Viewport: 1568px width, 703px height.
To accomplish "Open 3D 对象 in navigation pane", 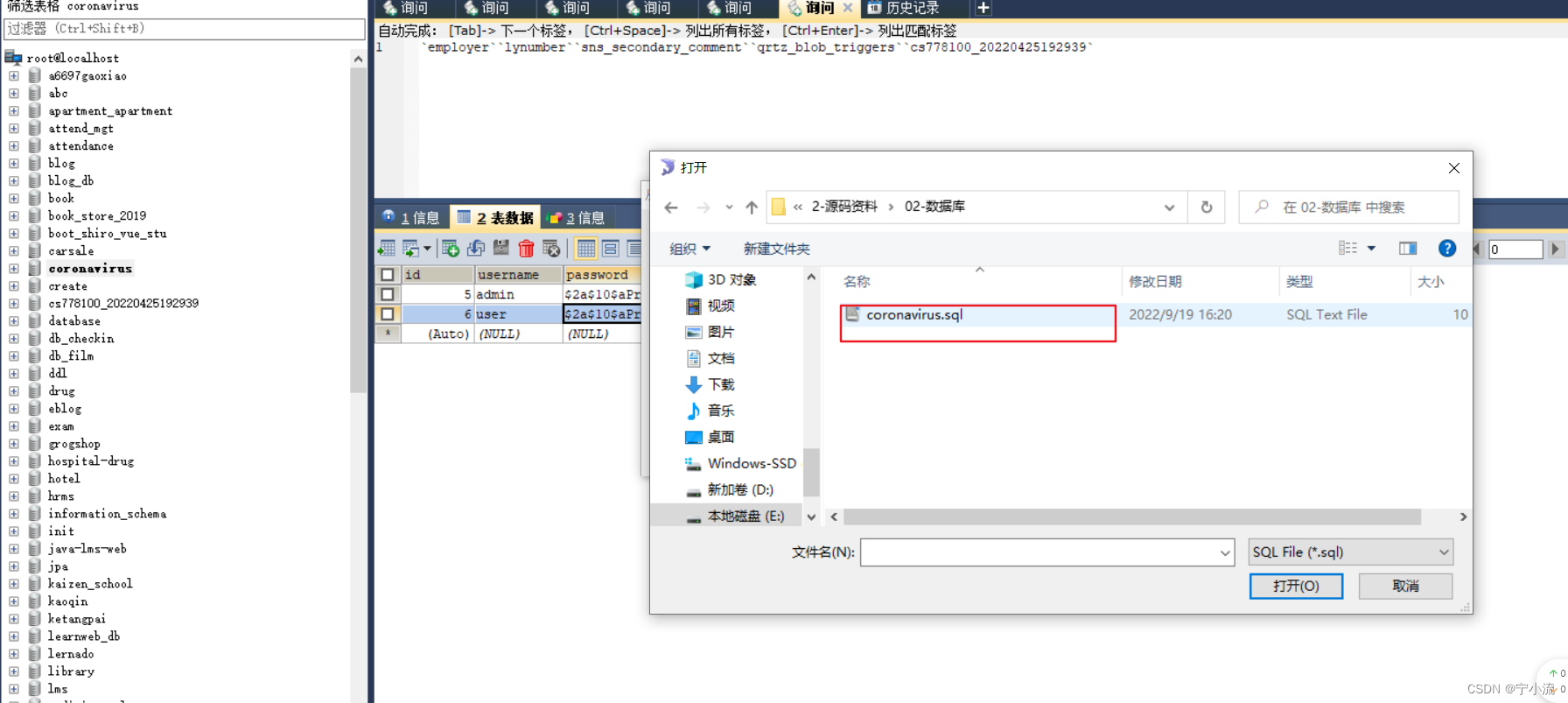I will coord(721,280).
